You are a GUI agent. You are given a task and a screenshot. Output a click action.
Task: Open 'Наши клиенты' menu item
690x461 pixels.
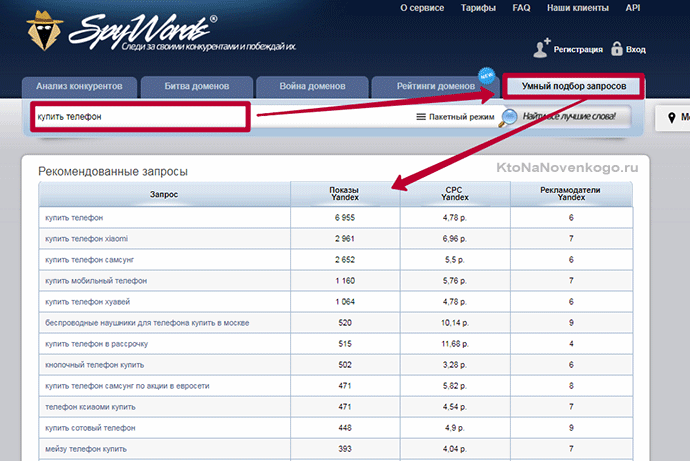(578, 8)
